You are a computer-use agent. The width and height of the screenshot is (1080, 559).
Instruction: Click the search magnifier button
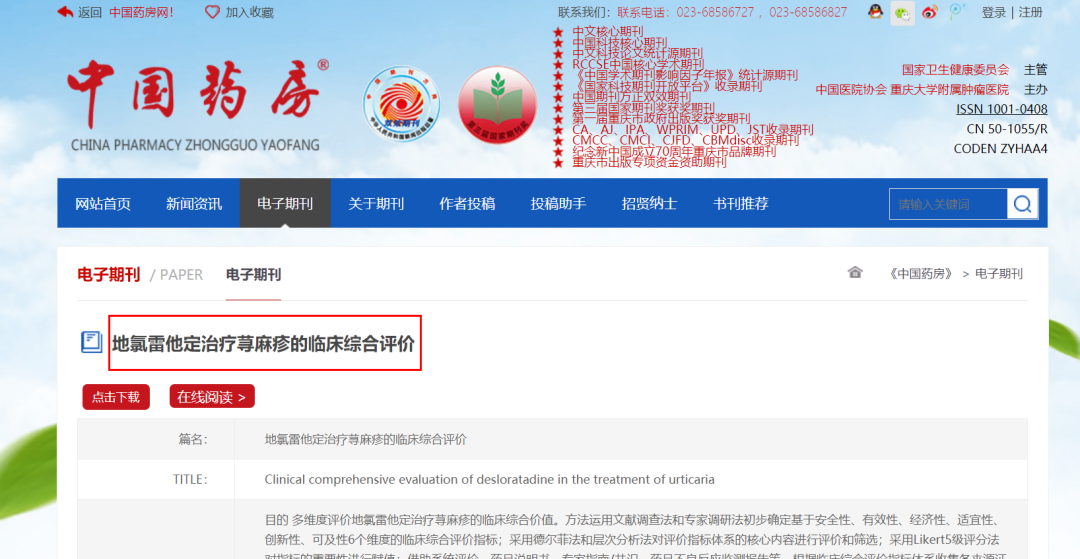pos(1023,204)
